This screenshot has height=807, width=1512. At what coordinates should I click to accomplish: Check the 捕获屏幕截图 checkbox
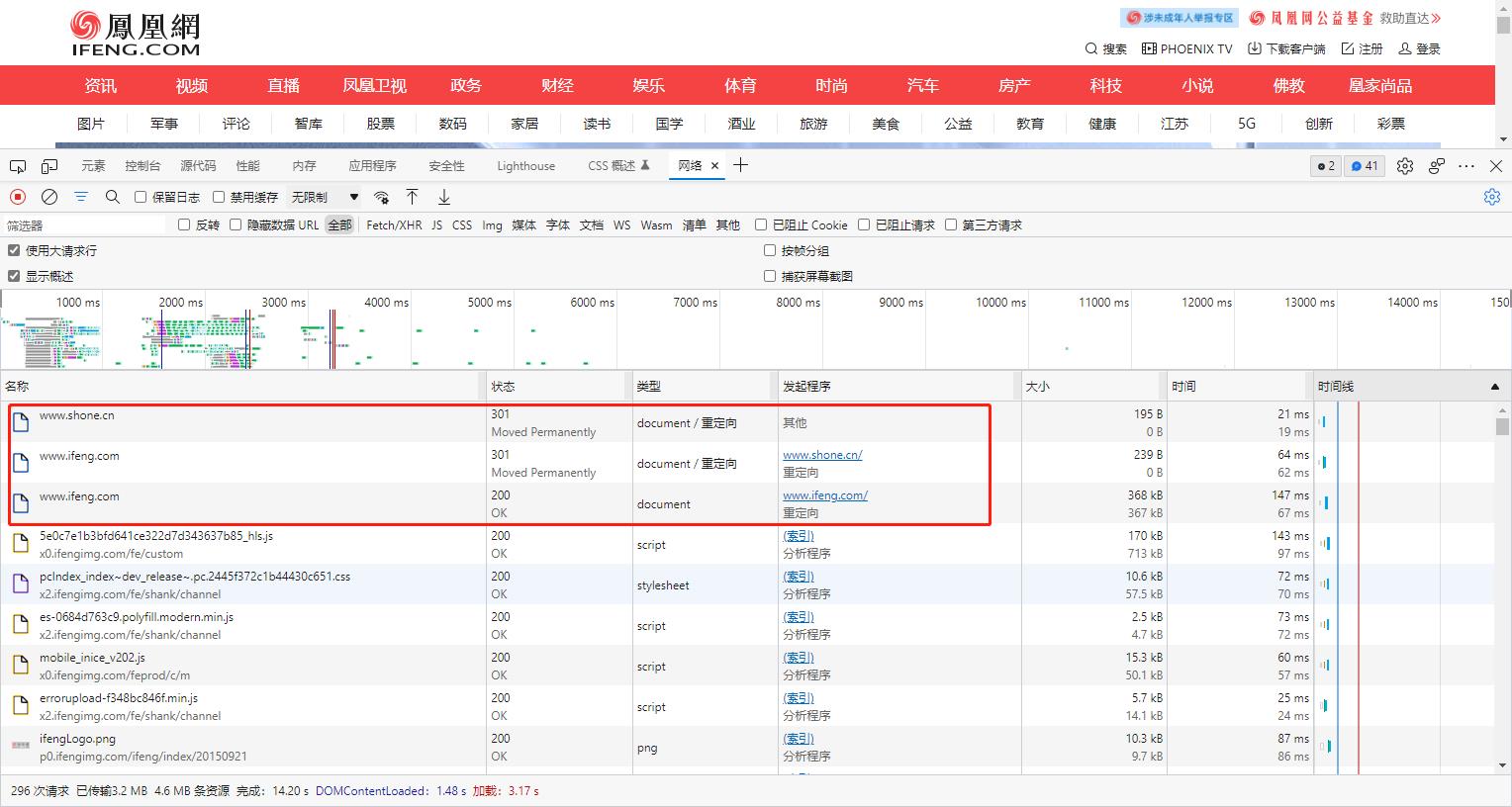770,276
